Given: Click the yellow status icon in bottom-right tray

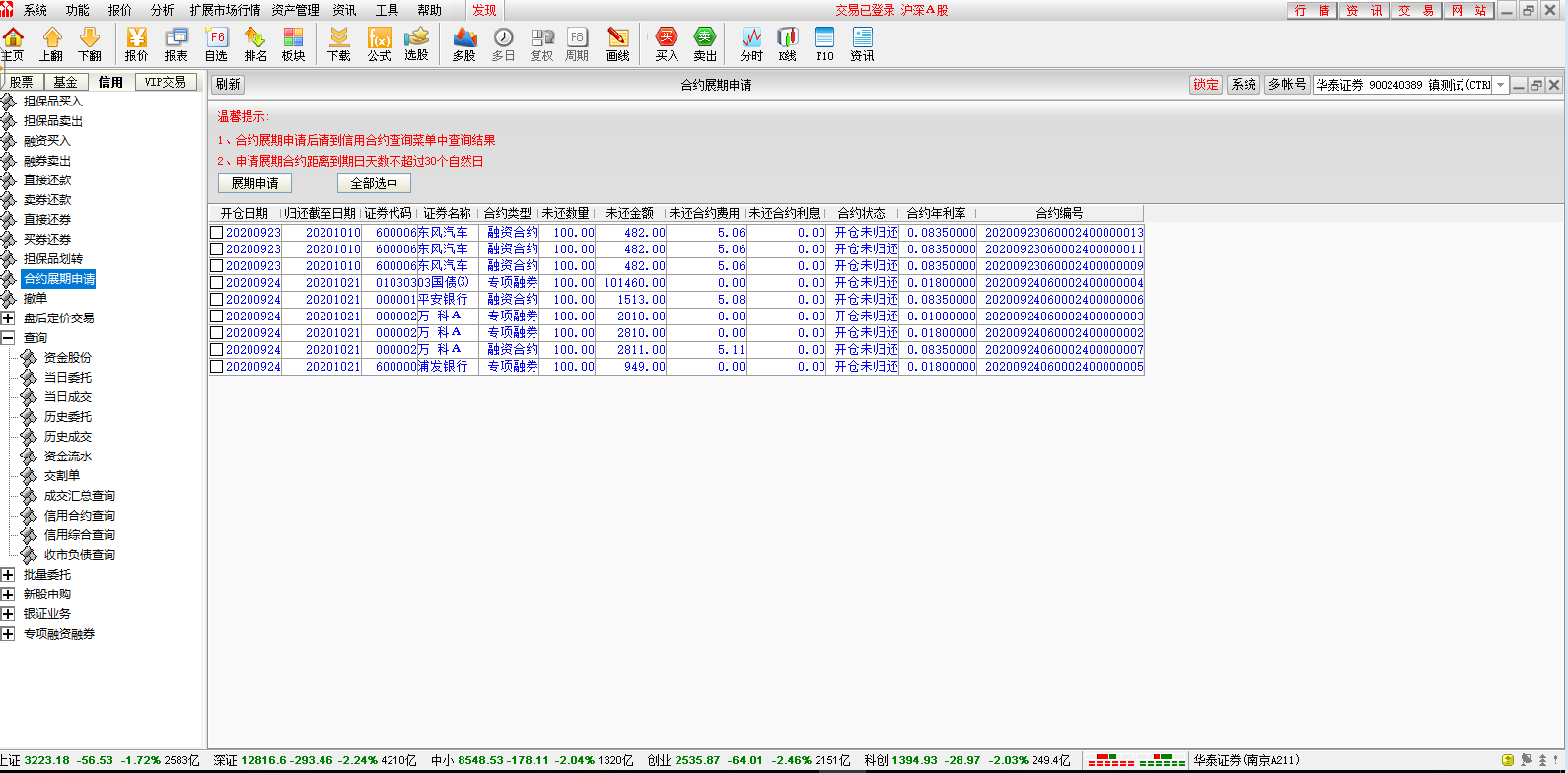Looking at the screenshot, I should pos(1508,760).
